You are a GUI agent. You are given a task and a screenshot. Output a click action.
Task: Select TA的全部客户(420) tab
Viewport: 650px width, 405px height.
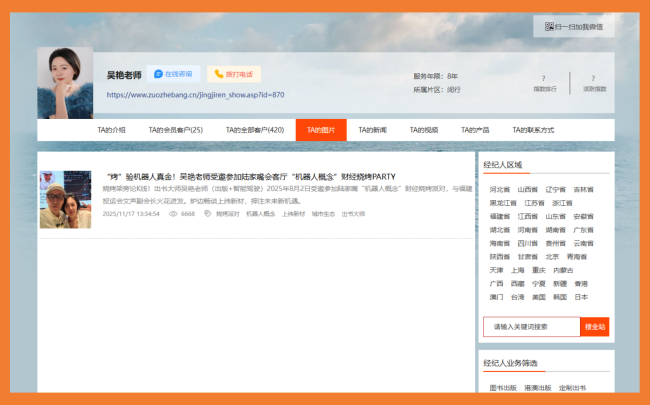click(254, 130)
